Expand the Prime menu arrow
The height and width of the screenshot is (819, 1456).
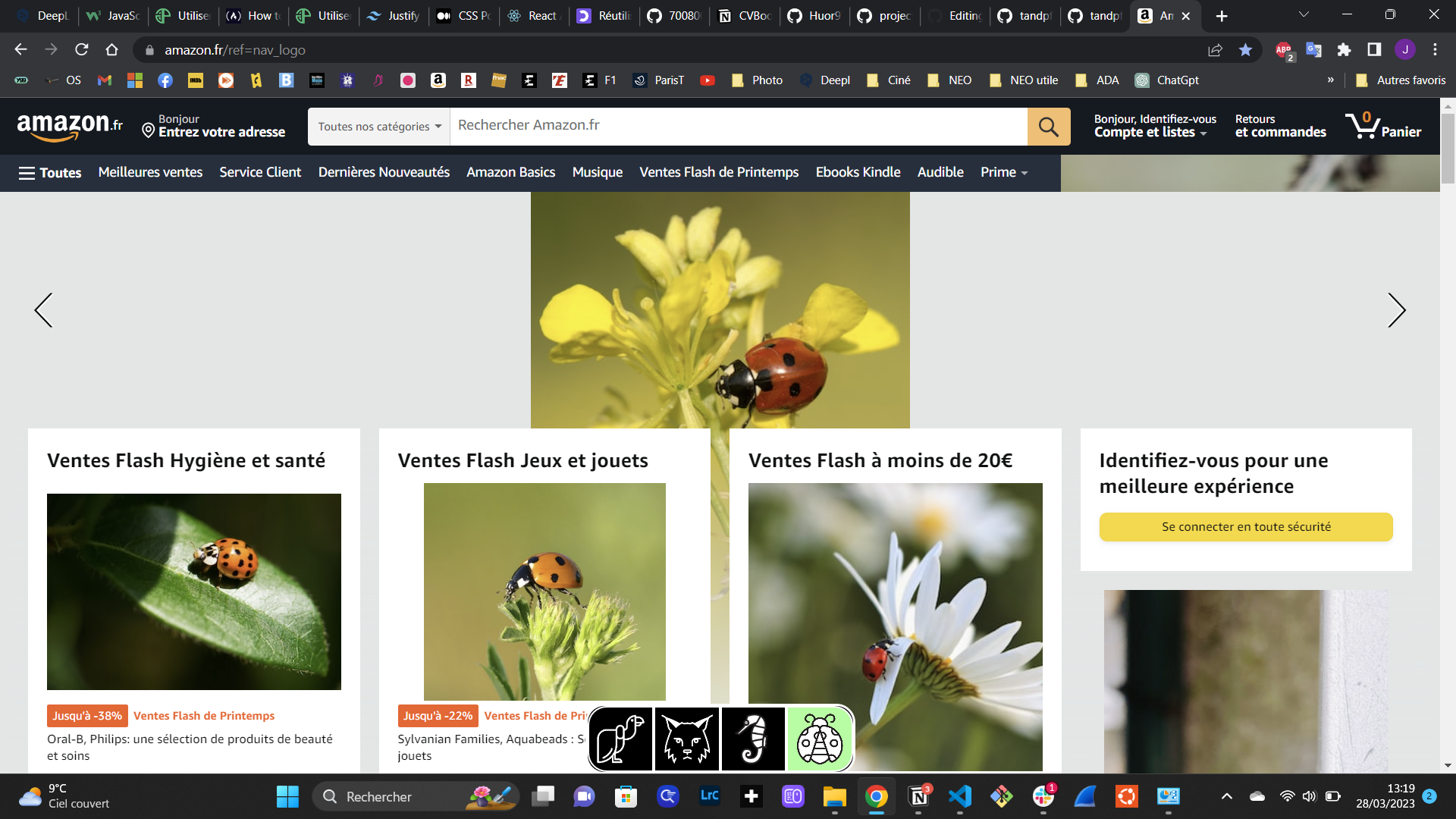pos(1024,173)
